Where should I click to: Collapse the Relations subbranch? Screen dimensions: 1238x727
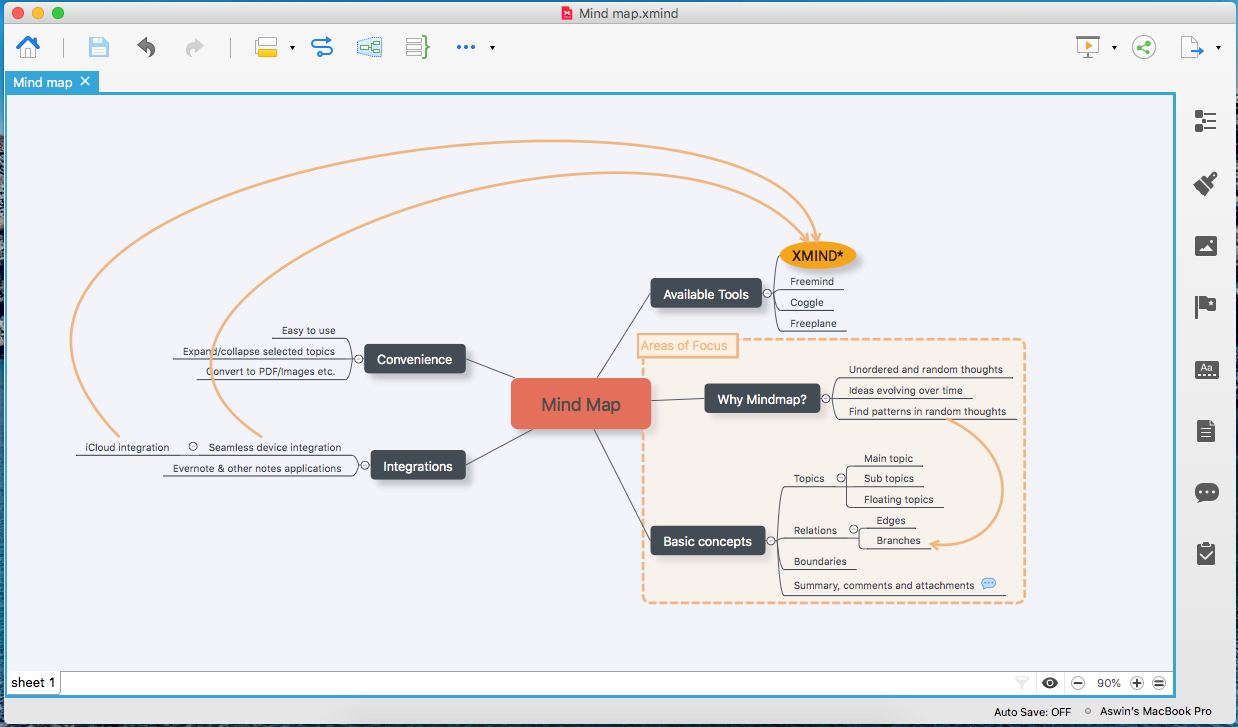click(x=853, y=530)
